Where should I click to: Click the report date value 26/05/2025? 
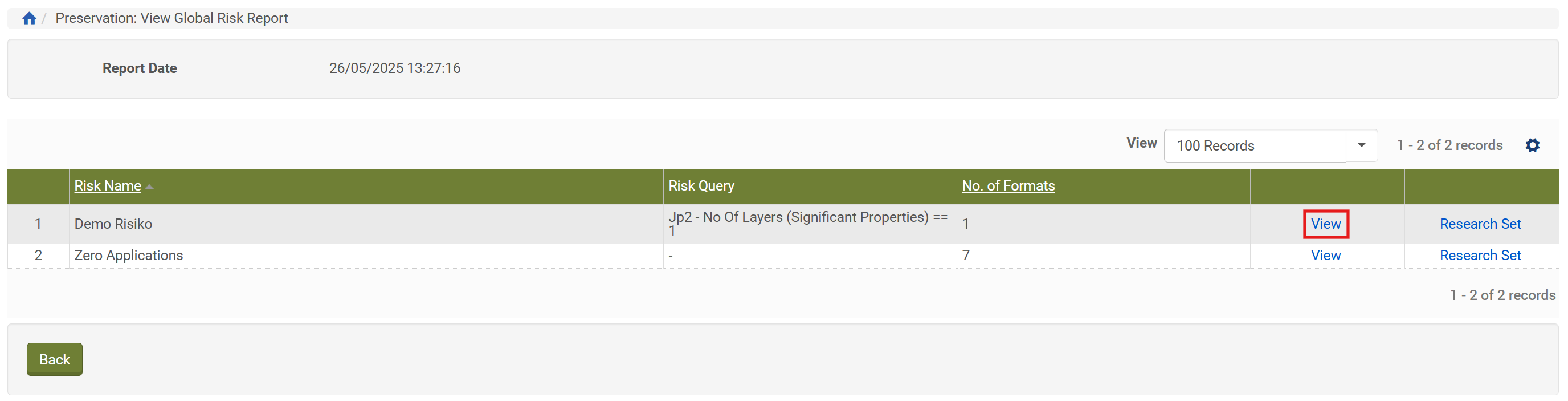pyautogui.click(x=394, y=68)
